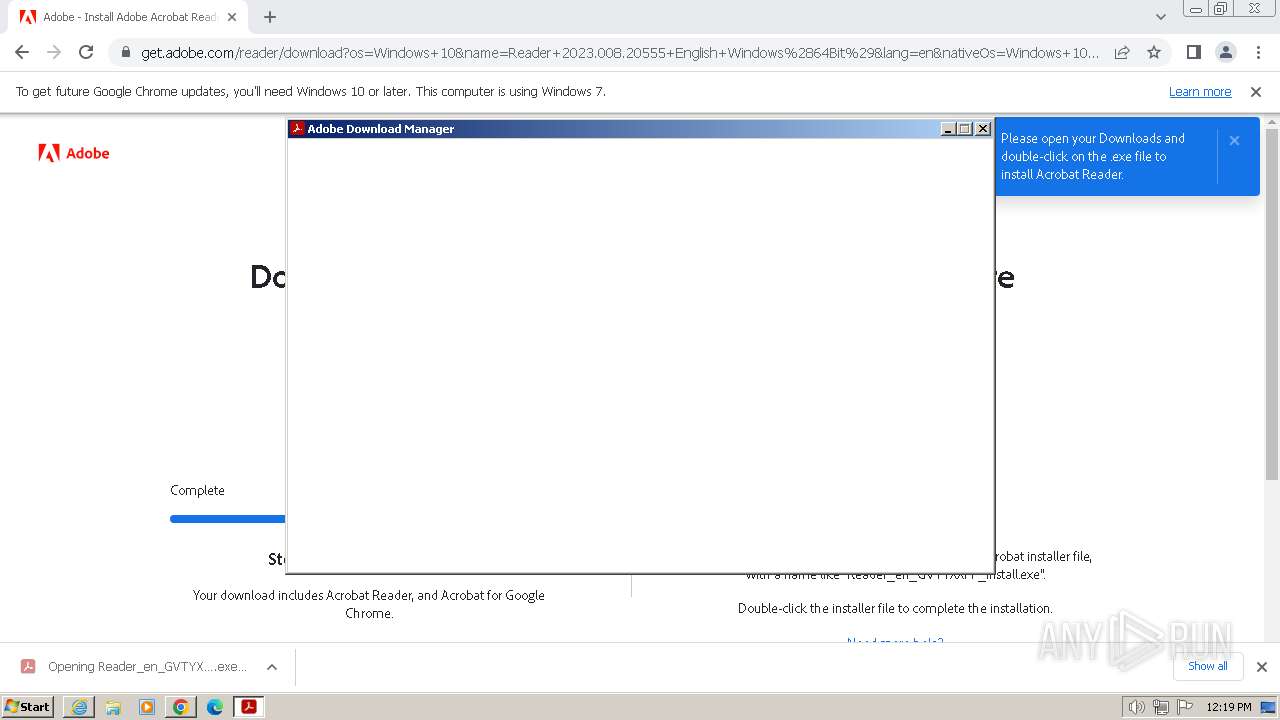The width and height of the screenshot is (1280, 720).
Task: Open Windows Media Player from the taskbar
Action: (x=147, y=707)
